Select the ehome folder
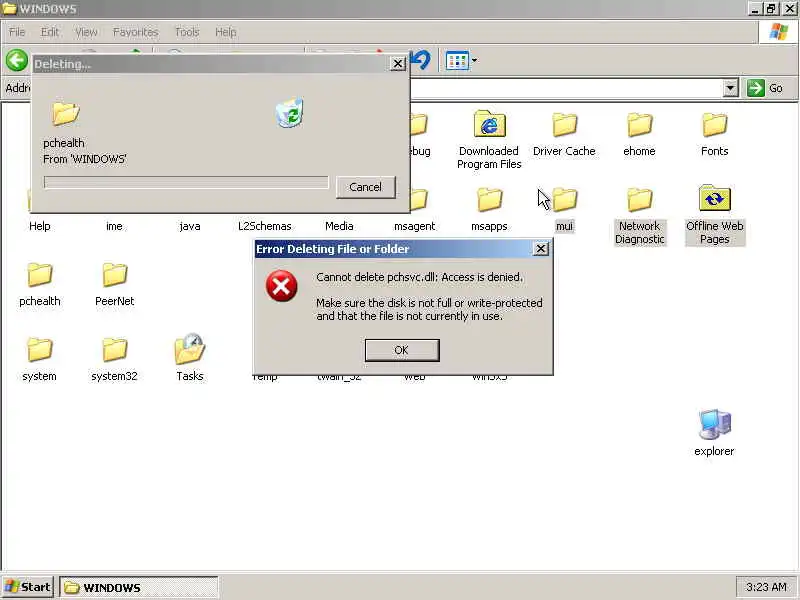 [x=639, y=134]
